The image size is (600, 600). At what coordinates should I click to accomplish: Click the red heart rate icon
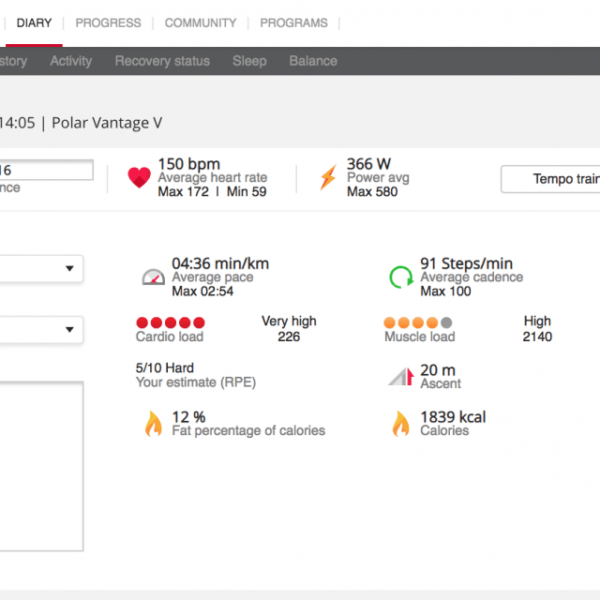139,178
